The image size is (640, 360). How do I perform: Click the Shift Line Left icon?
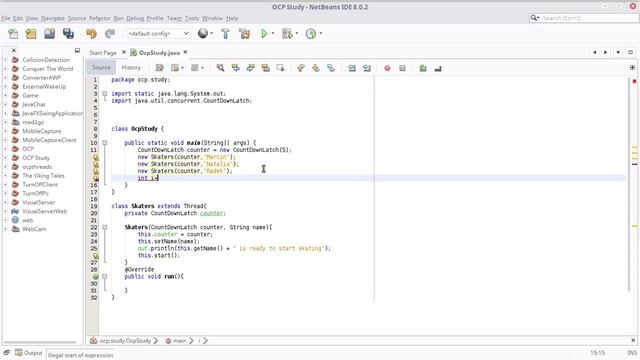(x=351, y=68)
